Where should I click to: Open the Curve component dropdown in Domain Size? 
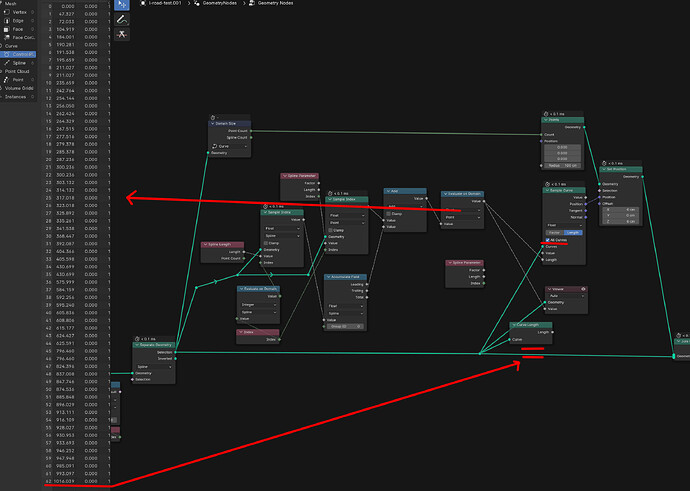tap(229, 146)
